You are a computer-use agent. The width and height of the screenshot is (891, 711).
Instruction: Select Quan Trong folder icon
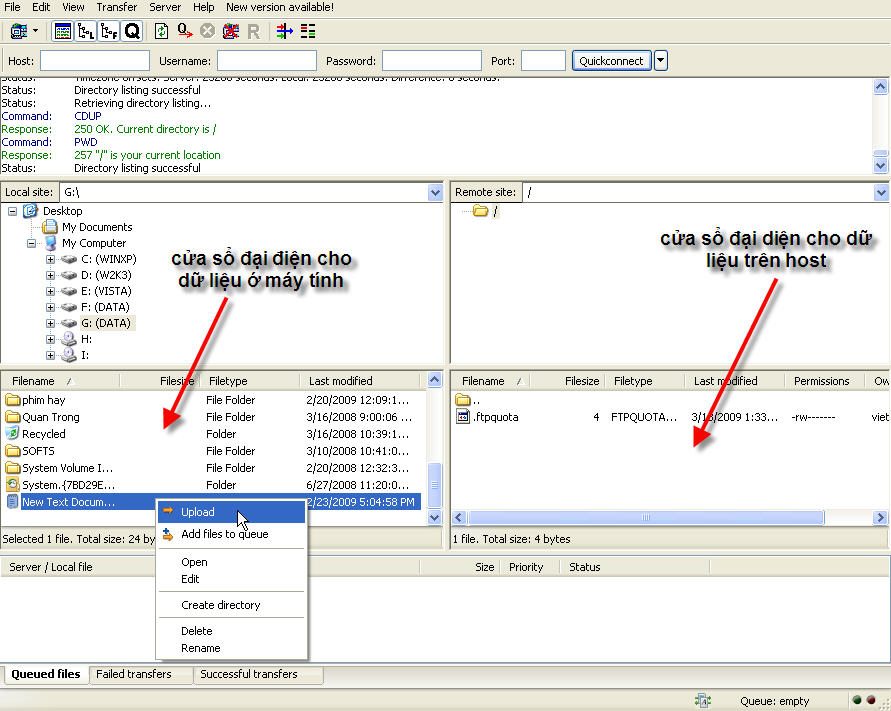tap(13, 417)
